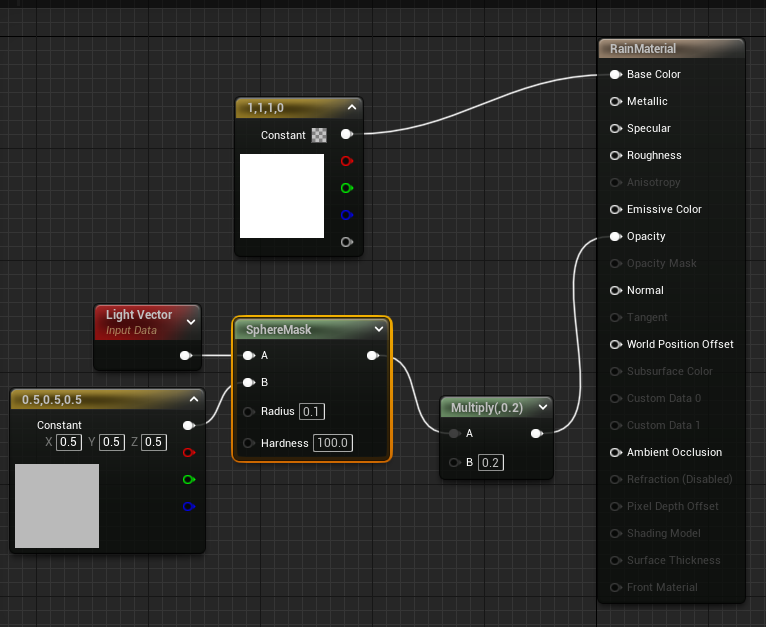Screen dimensions: 766x627
Task: Collapse the 1,1,1,0 constant node
Action: click(x=352, y=107)
